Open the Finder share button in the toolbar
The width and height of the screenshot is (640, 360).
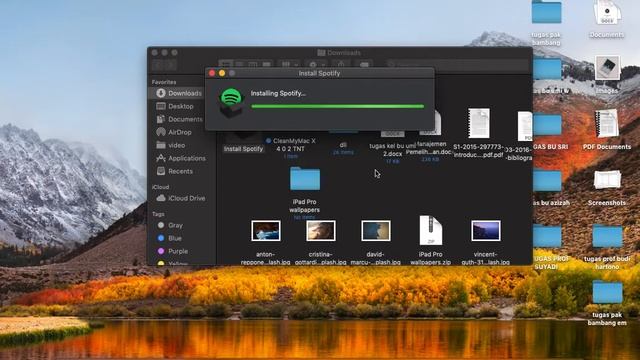(x=341, y=64)
